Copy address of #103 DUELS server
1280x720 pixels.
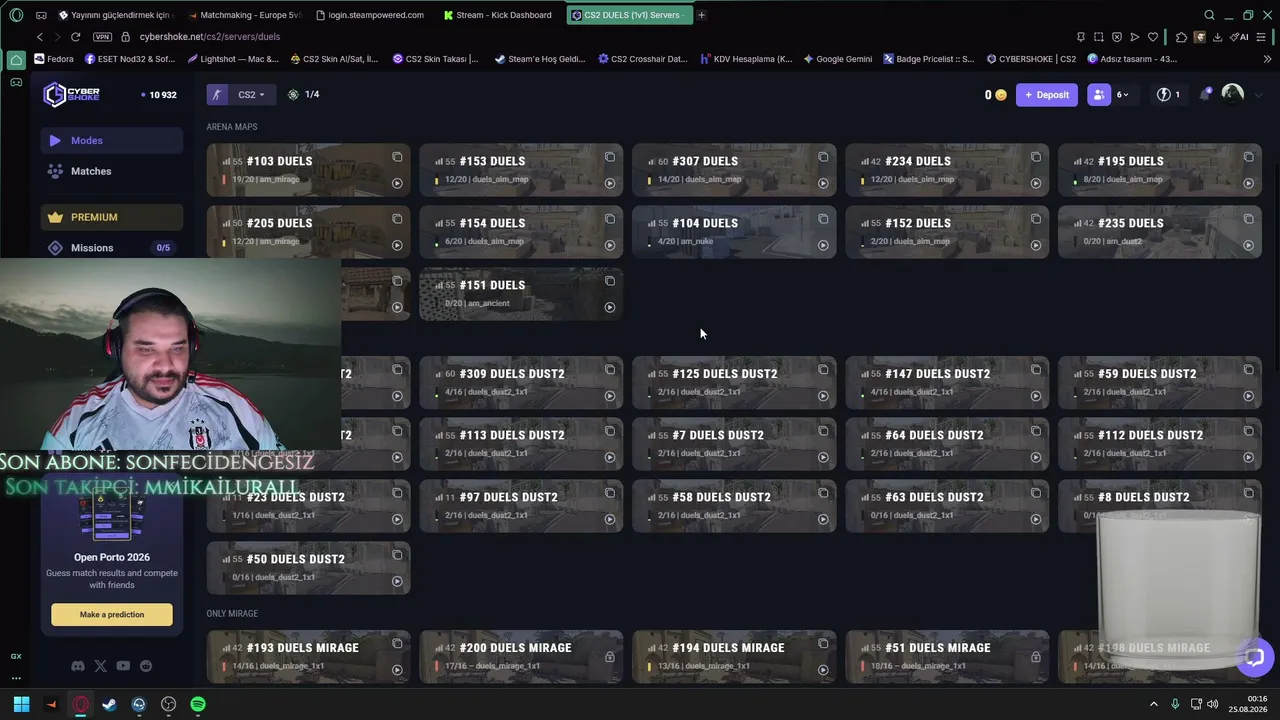tap(397, 157)
